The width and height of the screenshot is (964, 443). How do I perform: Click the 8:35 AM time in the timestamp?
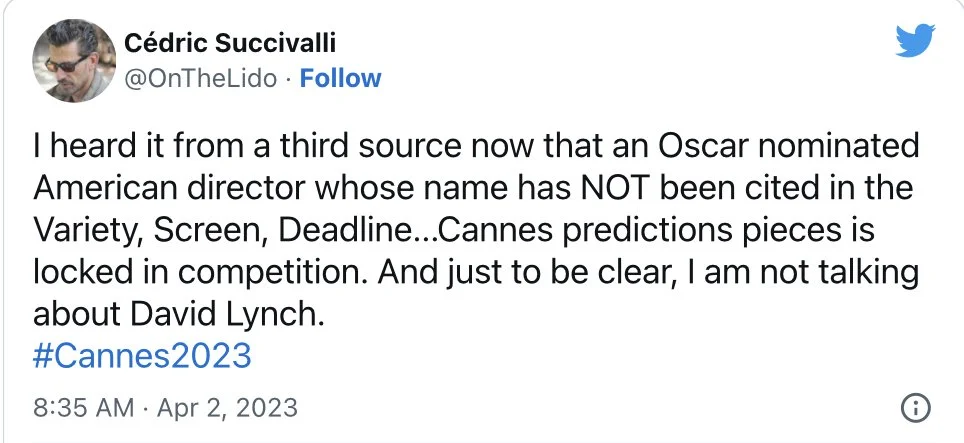tap(84, 408)
